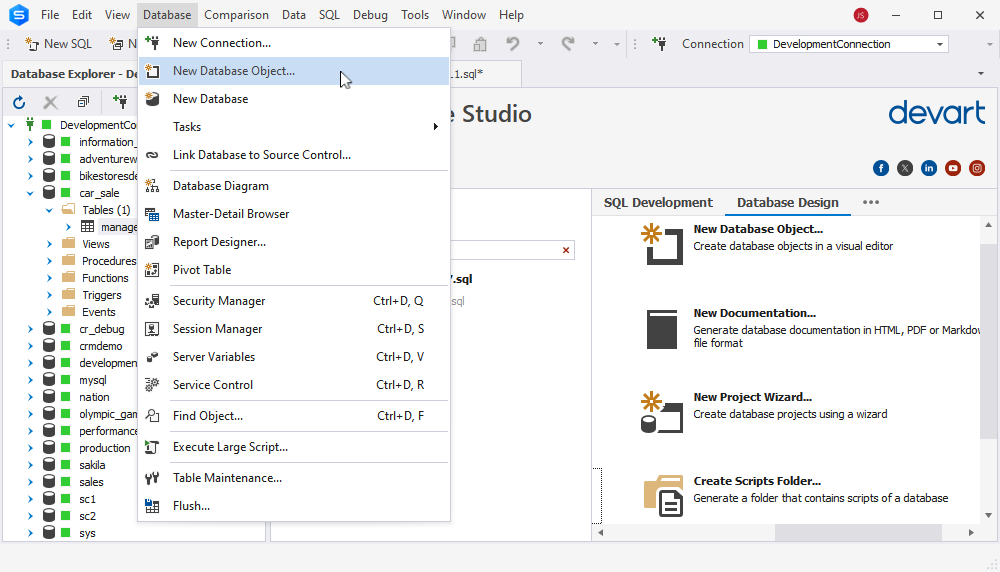Open the X (Twitter) social icon
Viewport: 1000px width, 572px height.
905,168
